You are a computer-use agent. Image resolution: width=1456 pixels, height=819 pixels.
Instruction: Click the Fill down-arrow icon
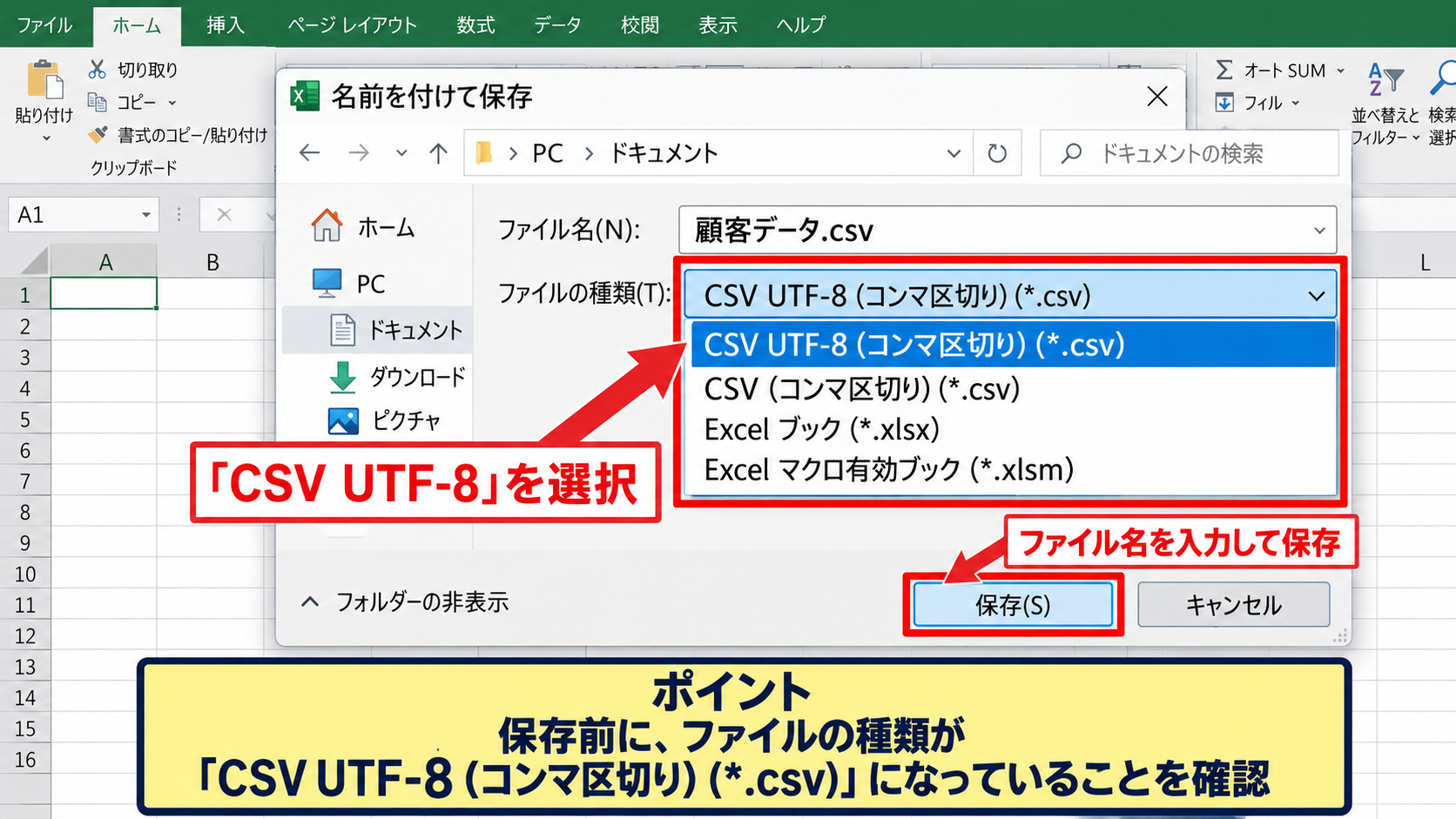click(1224, 103)
